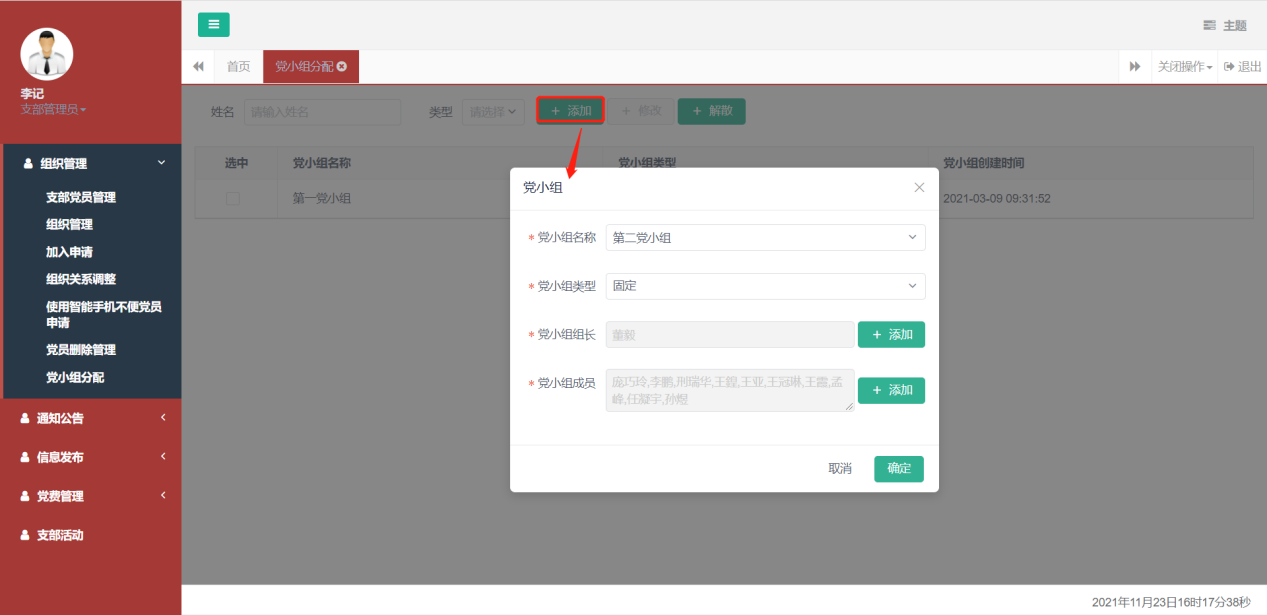
Task: Switch to the 首页 tab
Action: pos(238,67)
